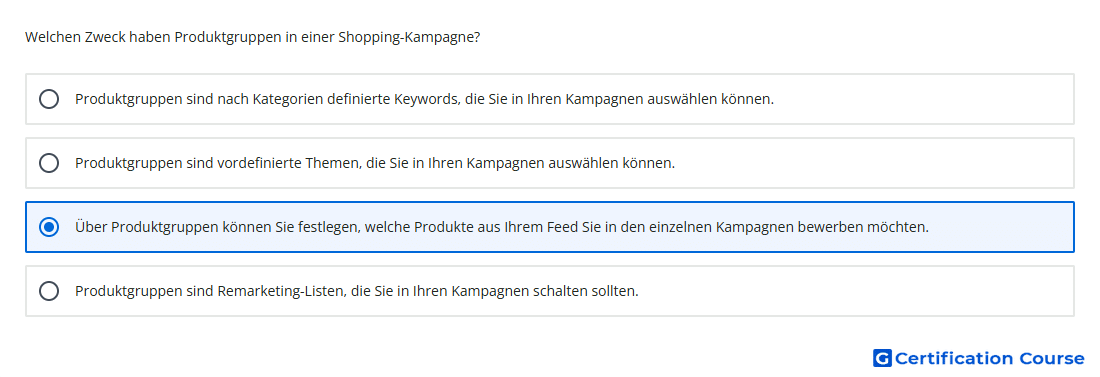Click the question text about Produktgruppen purpose
This screenshot has width=1100, height=377.
[253, 37]
